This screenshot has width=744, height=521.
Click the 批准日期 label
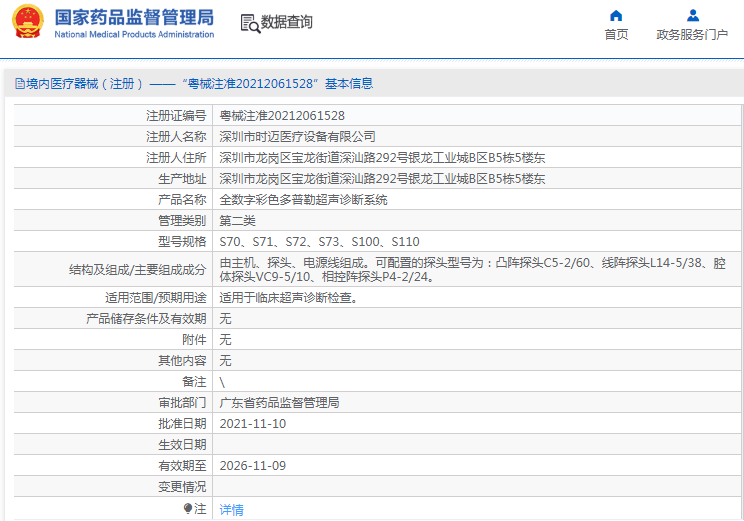(x=182, y=424)
